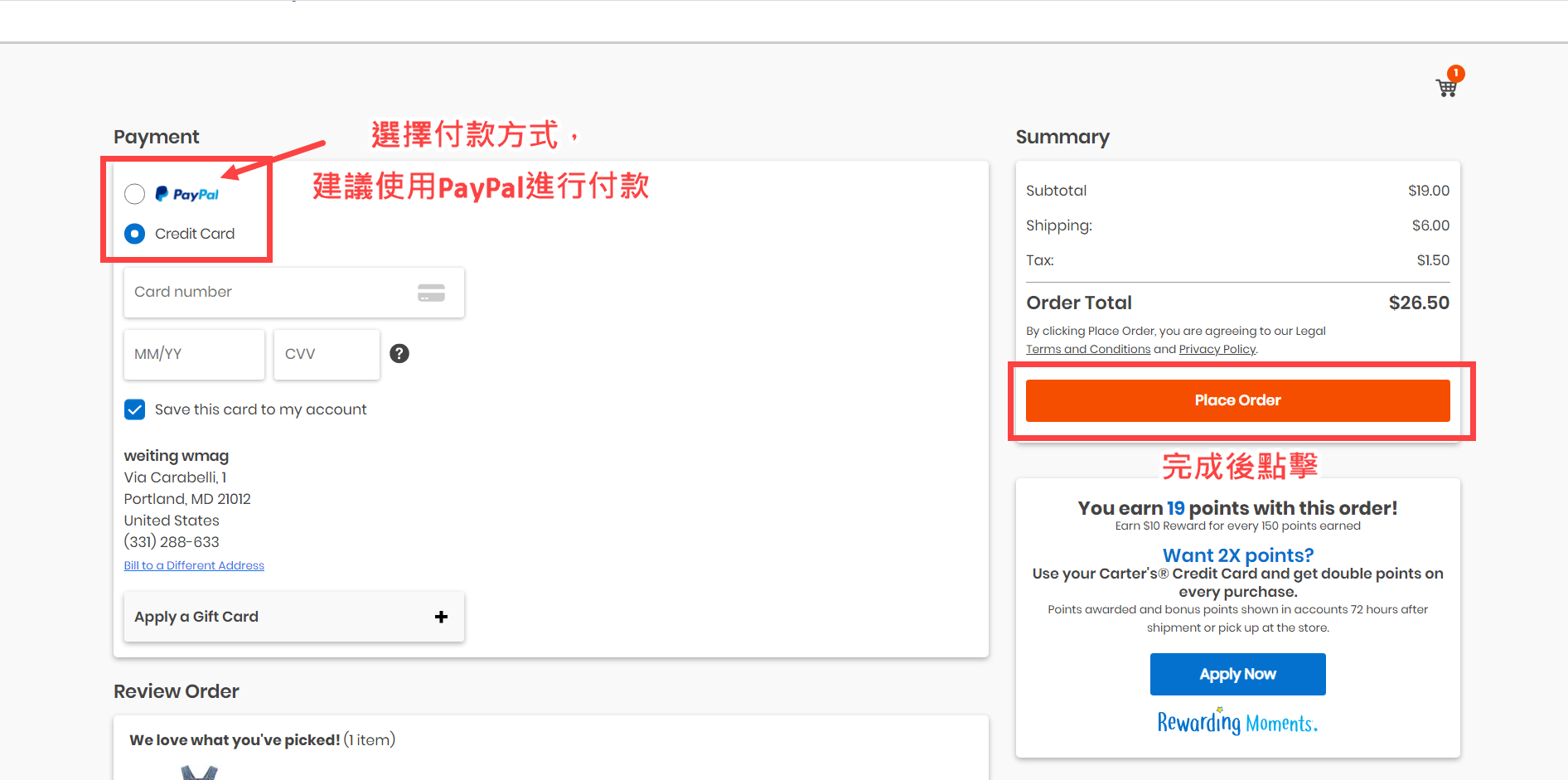1568x780 pixels.
Task: Open the shopping cart icon
Action: 1447,86
